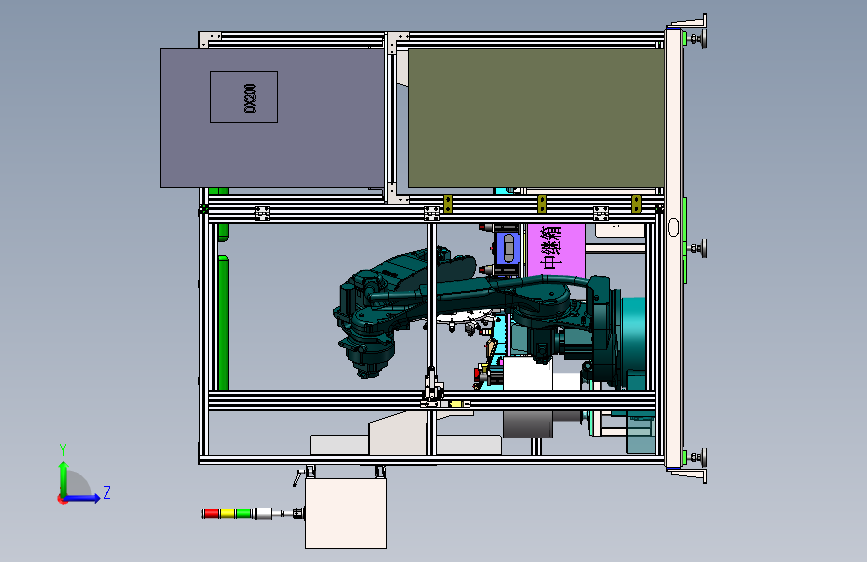Select the olive green panel on the frame
This screenshot has height=562, width=867.
pos(536,118)
